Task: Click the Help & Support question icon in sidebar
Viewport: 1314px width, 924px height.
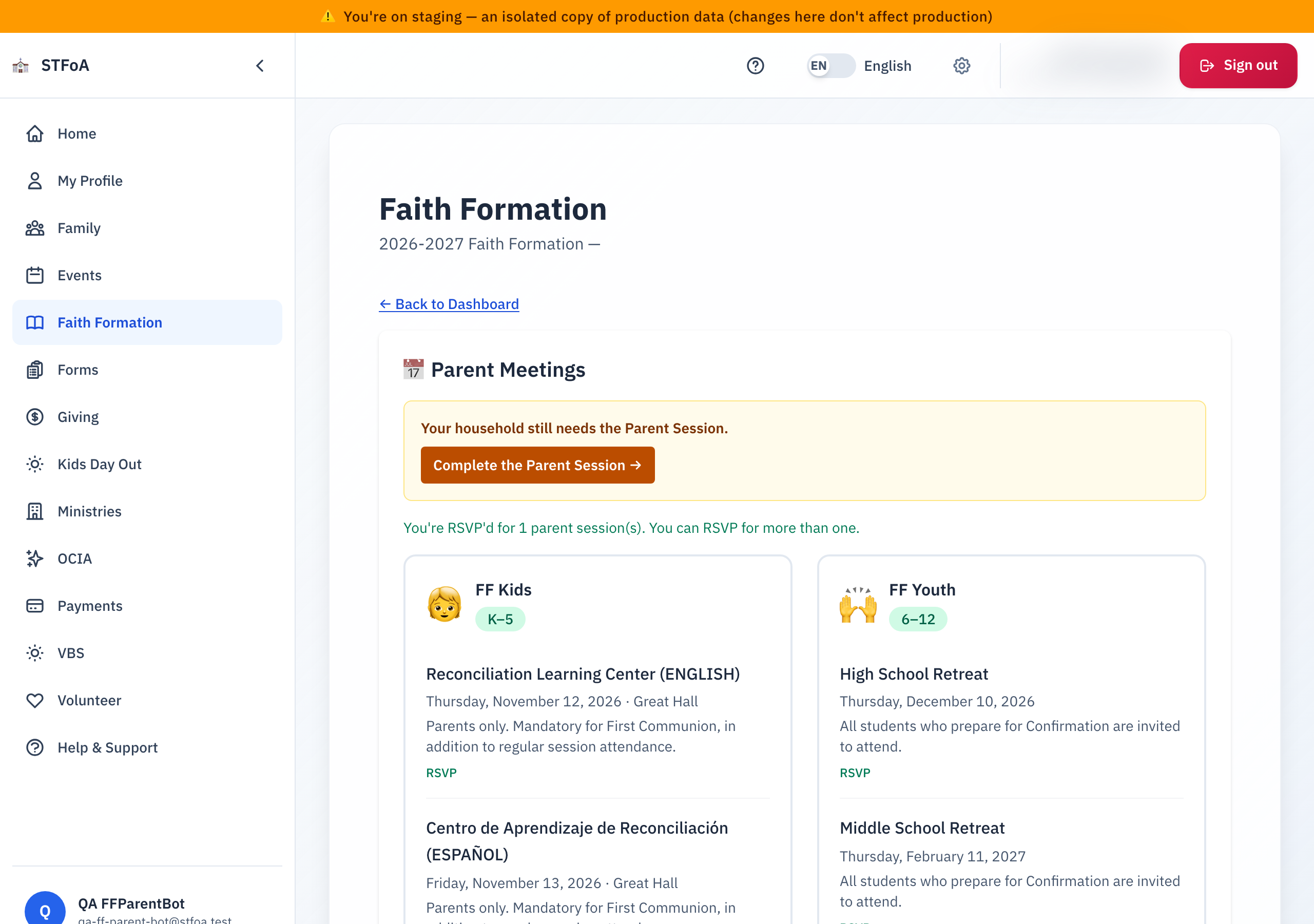Action: pyautogui.click(x=35, y=748)
